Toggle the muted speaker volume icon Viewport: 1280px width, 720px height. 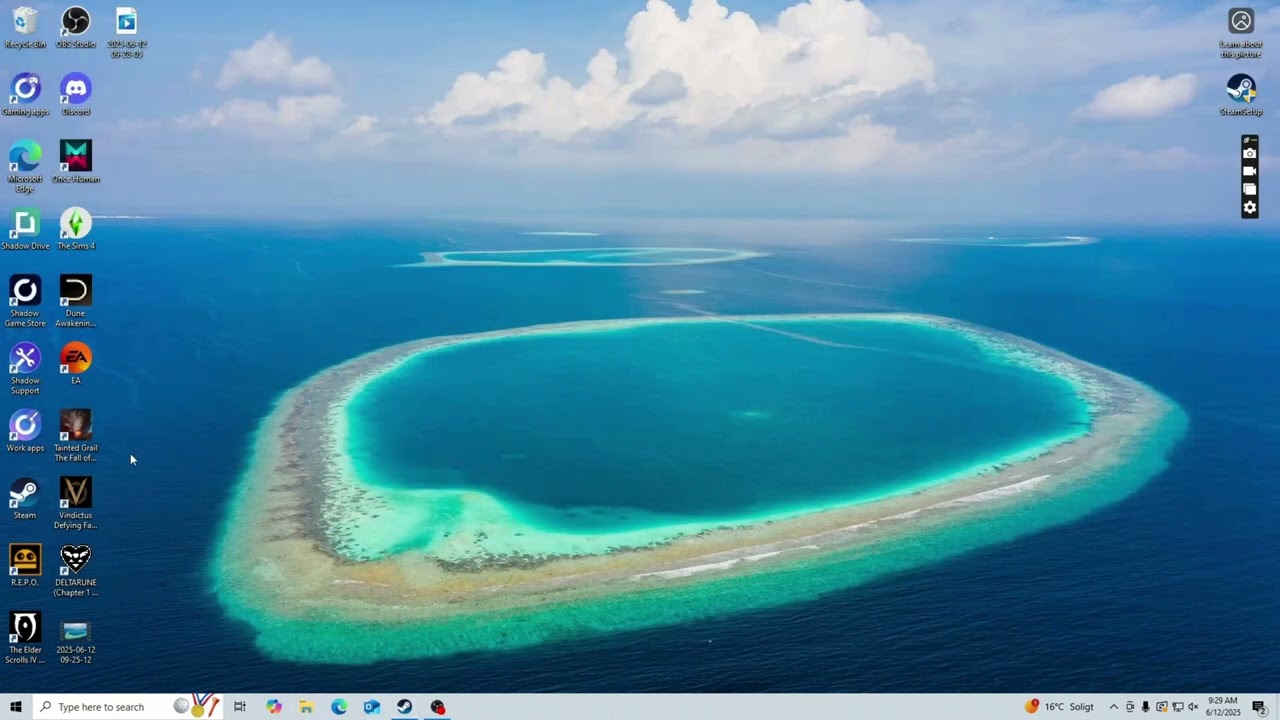1193,707
